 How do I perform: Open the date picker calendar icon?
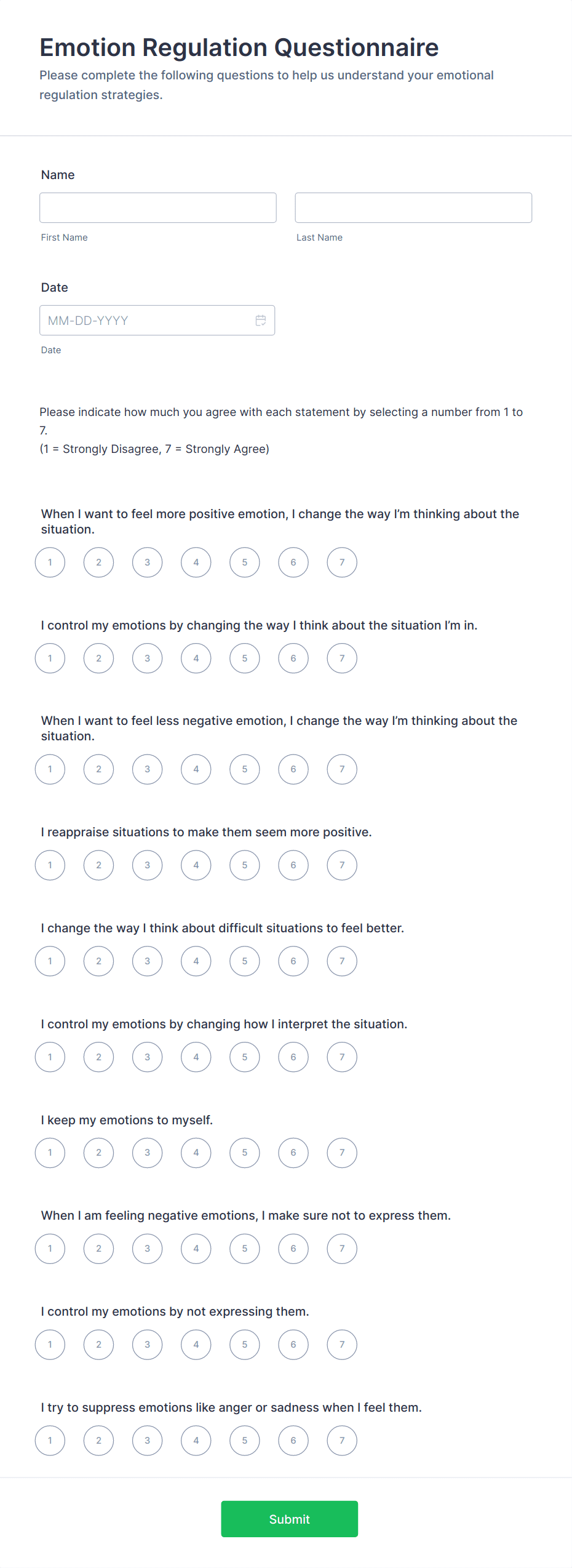[x=261, y=320]
